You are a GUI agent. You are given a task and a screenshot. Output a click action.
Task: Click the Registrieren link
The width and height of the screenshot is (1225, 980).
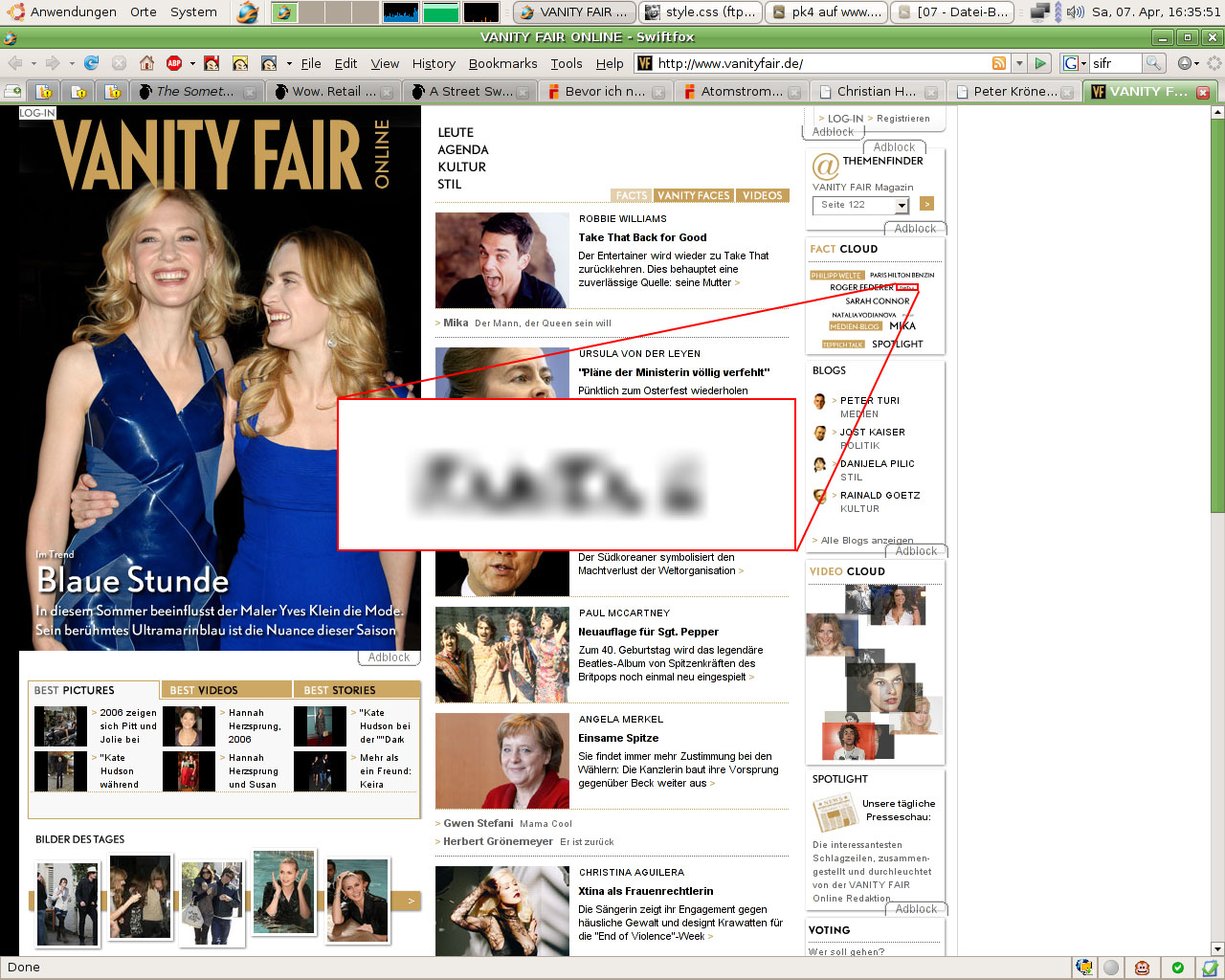pyautogui.click(x=903, y=119)
